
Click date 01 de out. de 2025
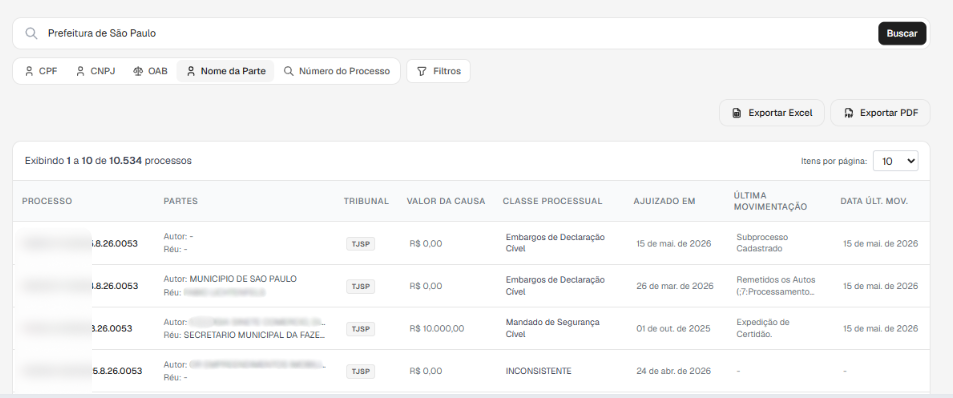[x=673, y=329]
